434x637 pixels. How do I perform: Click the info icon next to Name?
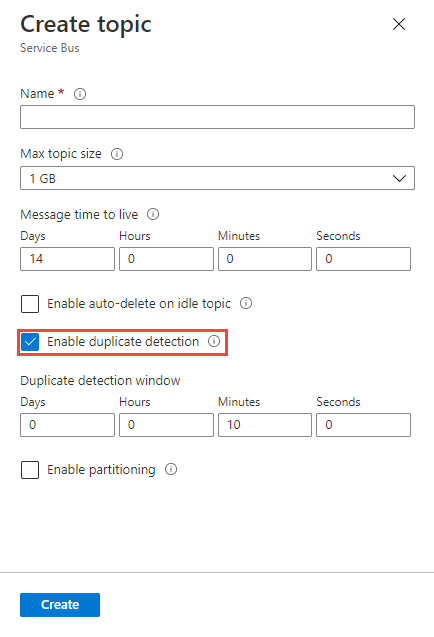coord(80,94)
